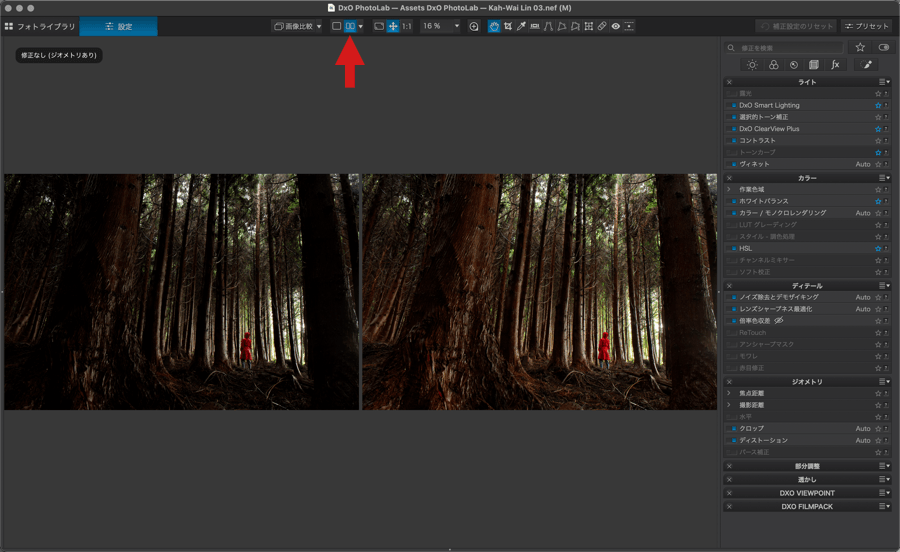Select the force parallels perspective tool
The image size is (900, 552).
[x=548, y=26]
